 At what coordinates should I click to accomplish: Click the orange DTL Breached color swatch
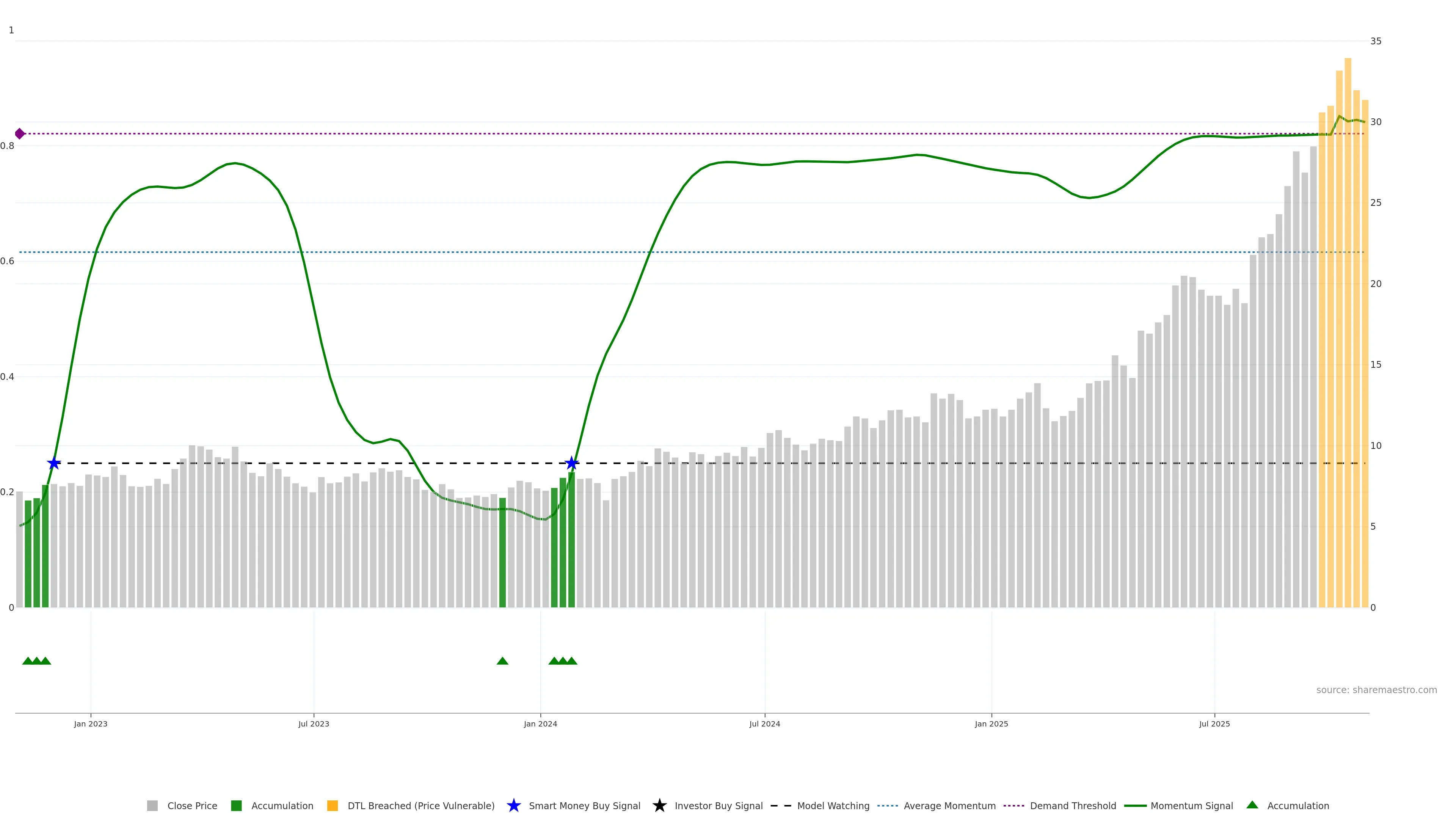(333, 805)
